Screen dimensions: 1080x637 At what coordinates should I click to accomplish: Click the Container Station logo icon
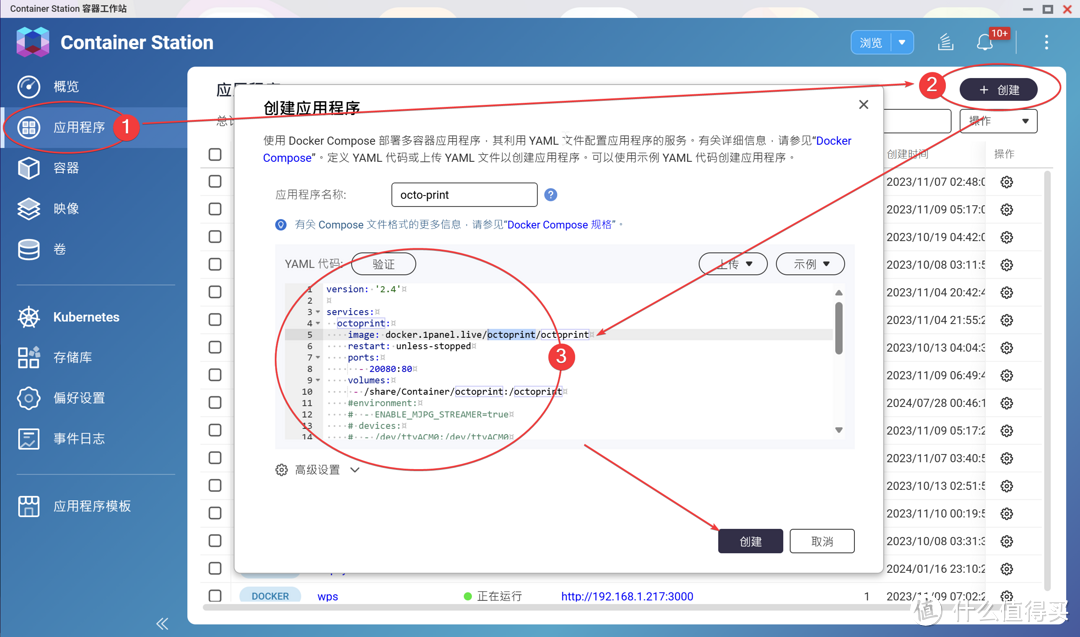point(32,43)
